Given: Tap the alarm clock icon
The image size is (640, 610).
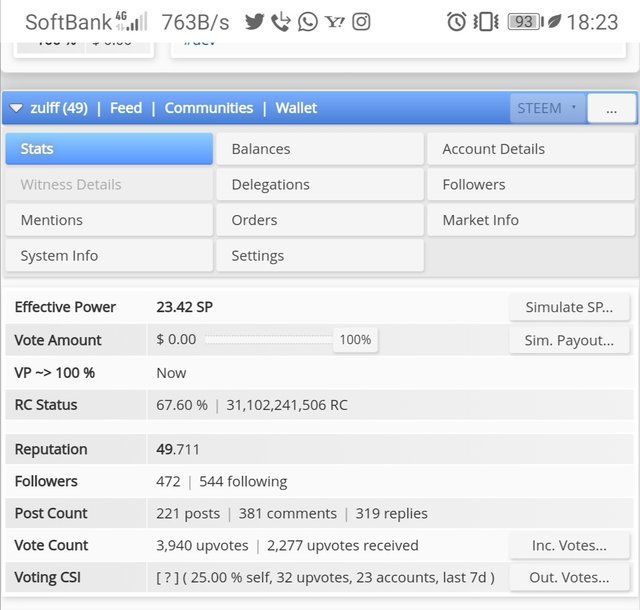Looking at the screenshot, I should [x=456, y=22].
